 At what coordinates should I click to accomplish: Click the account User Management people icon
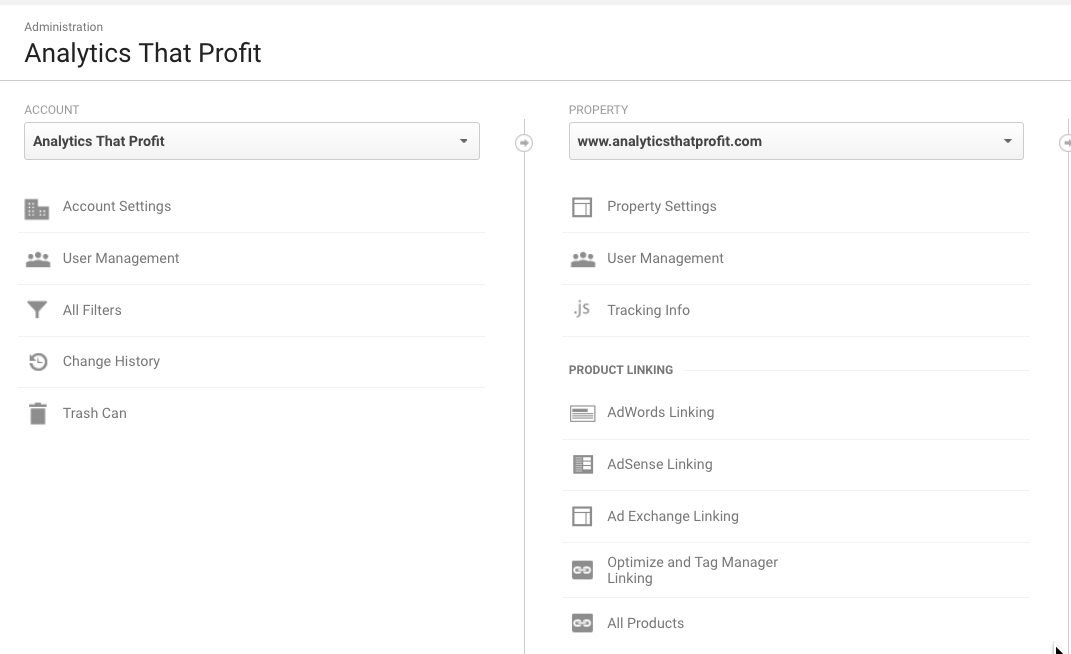click(37, 259)
